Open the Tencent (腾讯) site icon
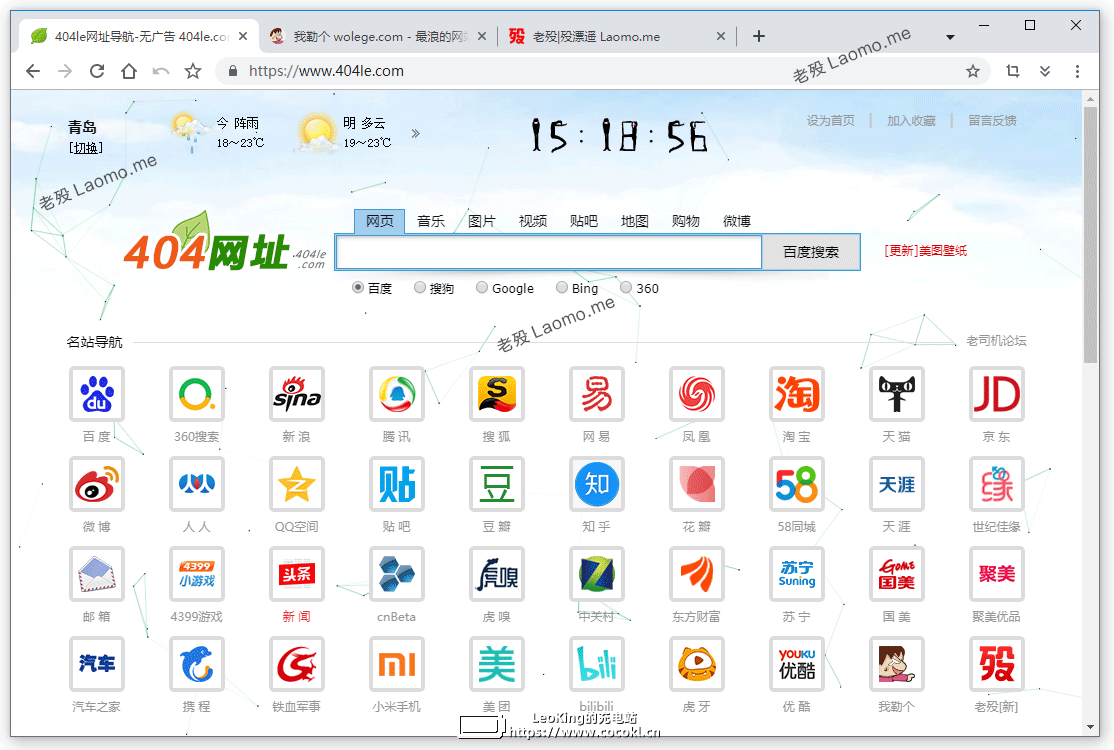Screen dimensions: 1114x750 396,394
